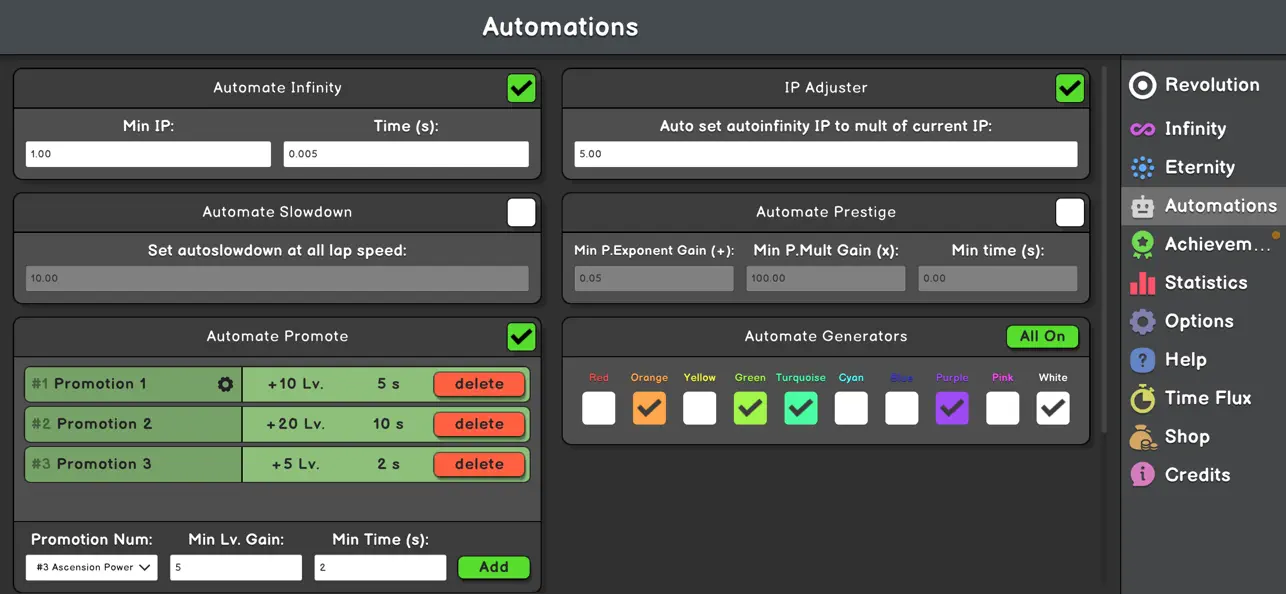Image resolution: width=1286 pixels, height=594 pixels.
Task: Click the Min IP input field
Action: click(x=147, y=153)
